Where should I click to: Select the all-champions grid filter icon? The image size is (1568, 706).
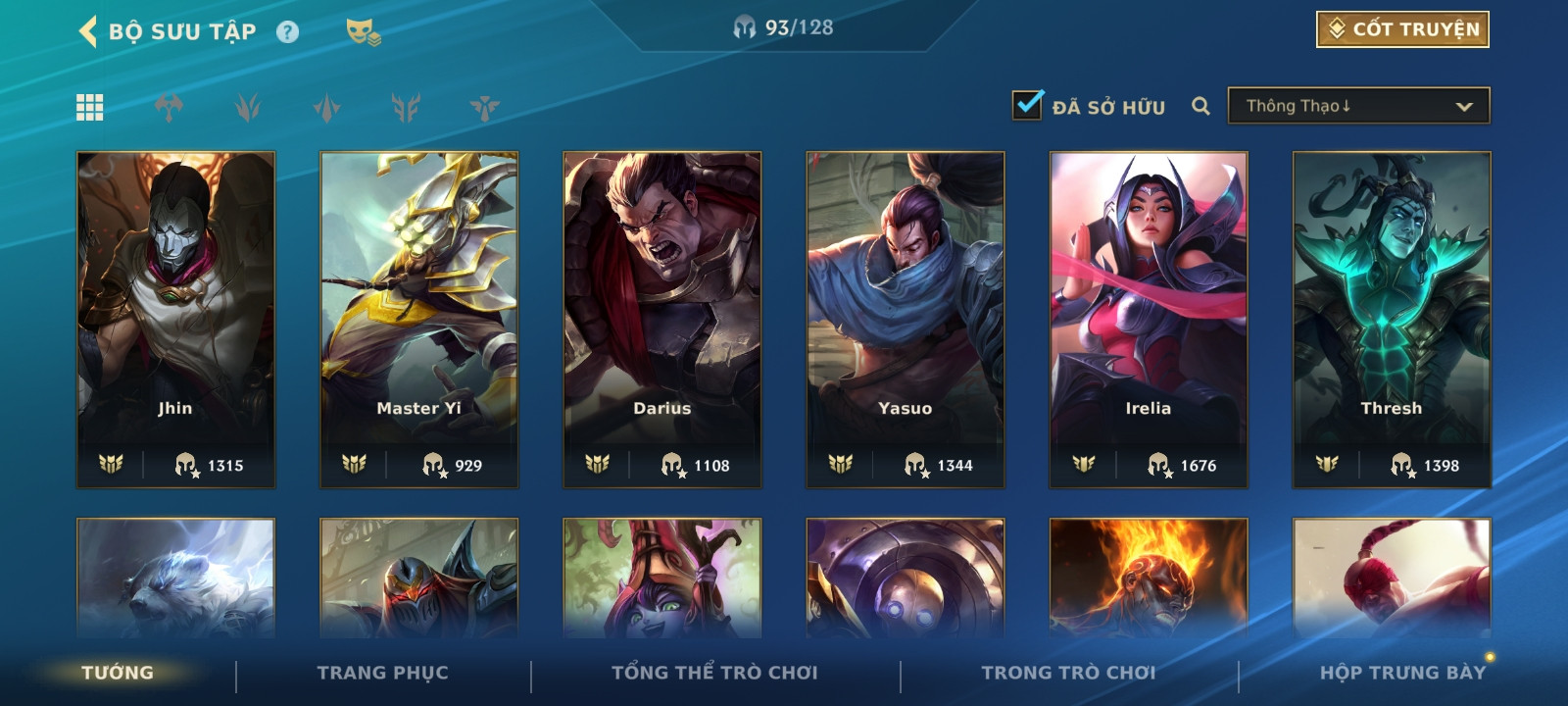(90, 107)
